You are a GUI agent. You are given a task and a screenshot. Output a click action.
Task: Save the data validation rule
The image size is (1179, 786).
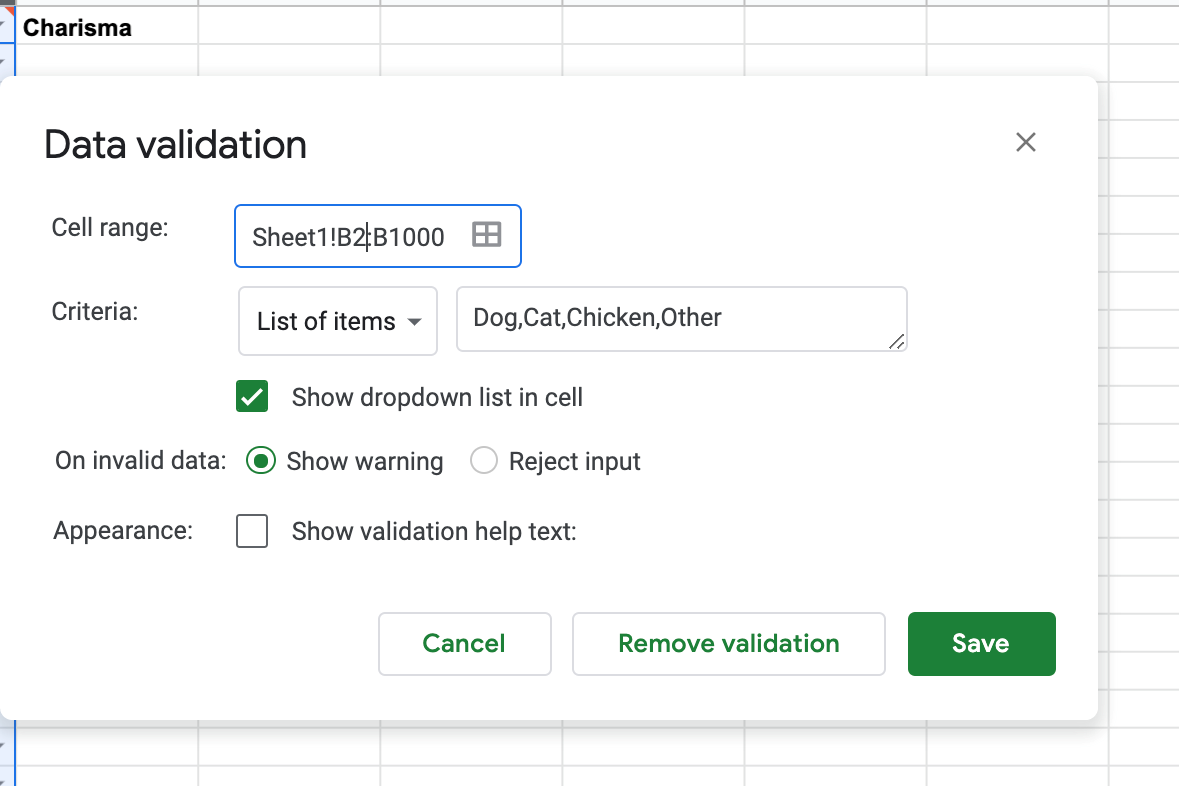pos(981,644)
